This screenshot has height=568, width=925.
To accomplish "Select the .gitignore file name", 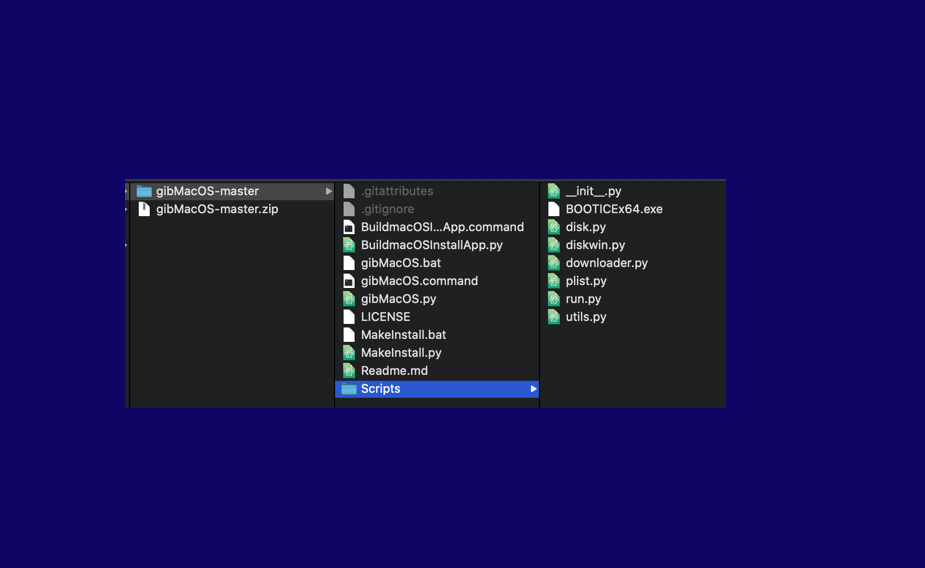I will coord(388,209).
